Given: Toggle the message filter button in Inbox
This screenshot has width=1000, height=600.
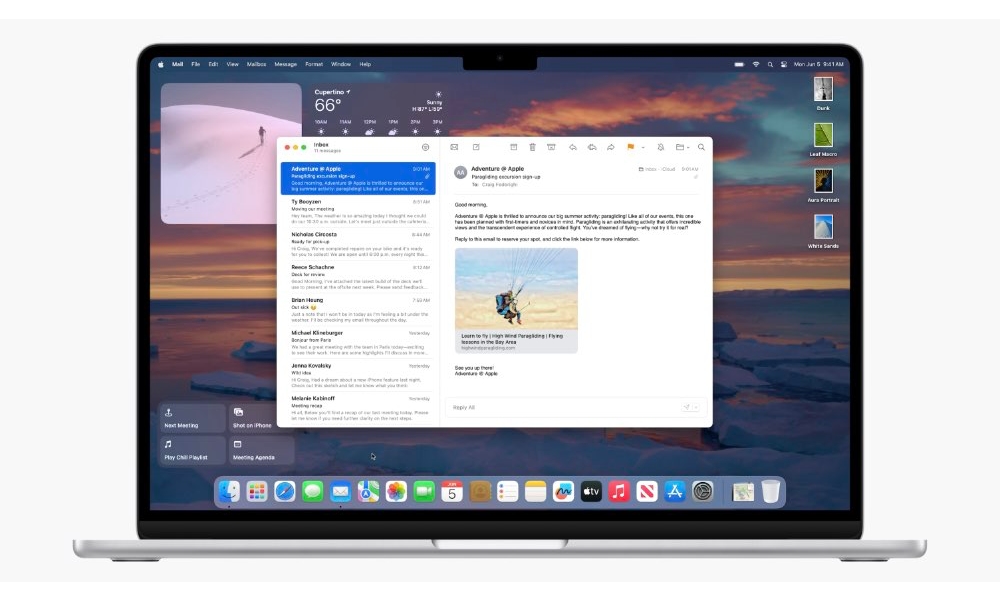Looking at the screenshot, I should click(425, 147).
